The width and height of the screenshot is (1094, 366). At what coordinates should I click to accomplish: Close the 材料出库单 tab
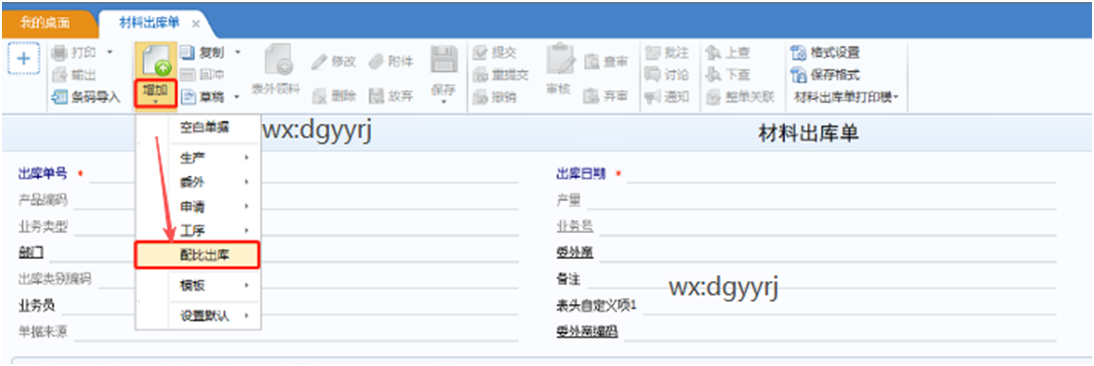point(196,24)
